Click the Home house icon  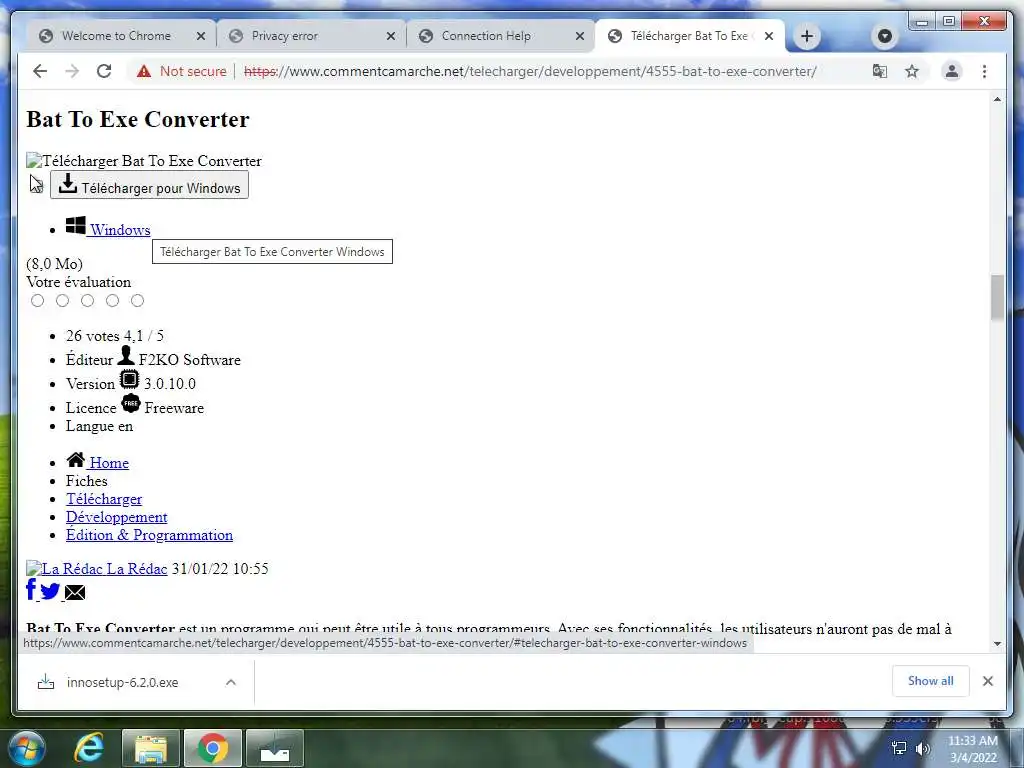click(76, 460)
